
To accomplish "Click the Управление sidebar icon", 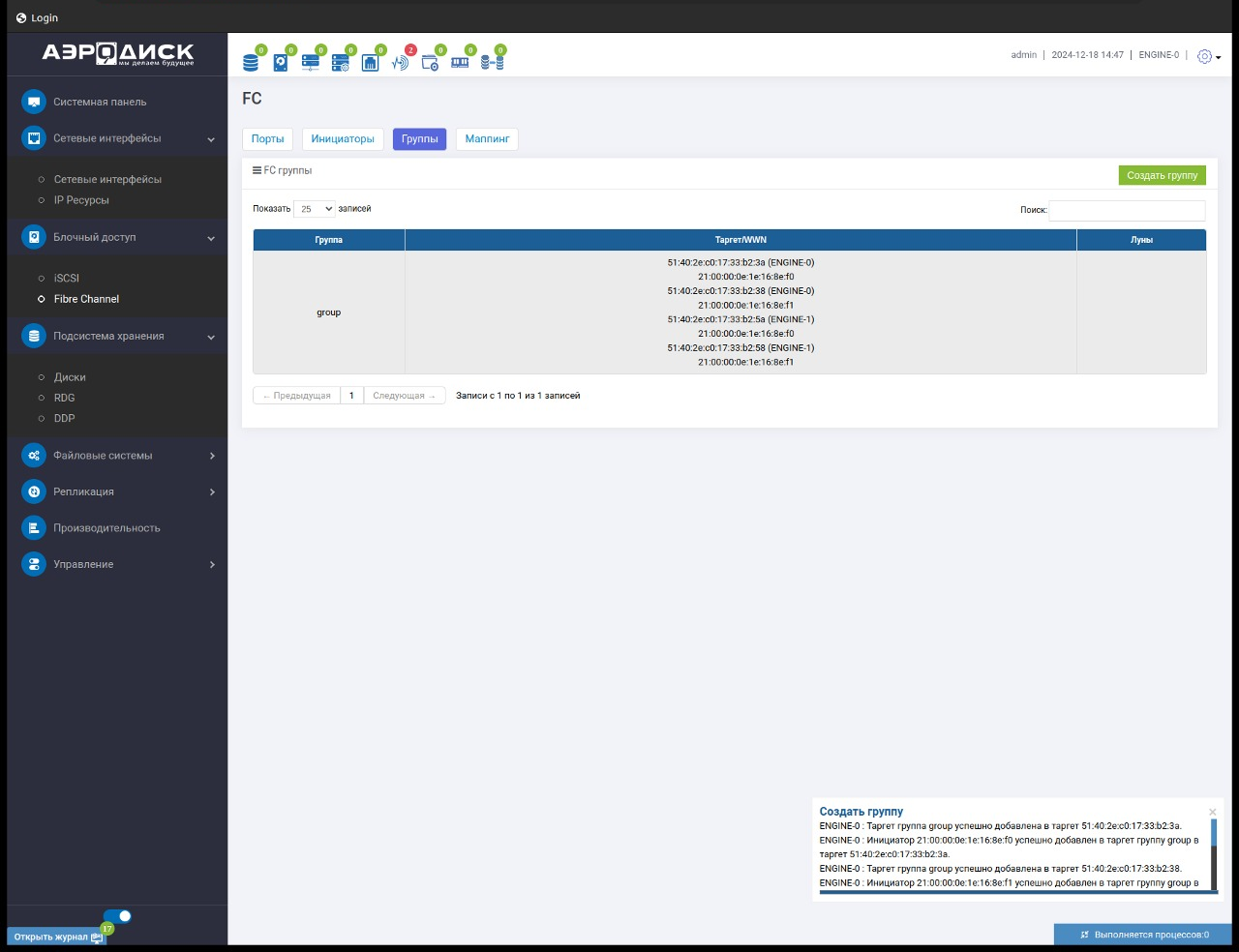I will pos(34,564).
